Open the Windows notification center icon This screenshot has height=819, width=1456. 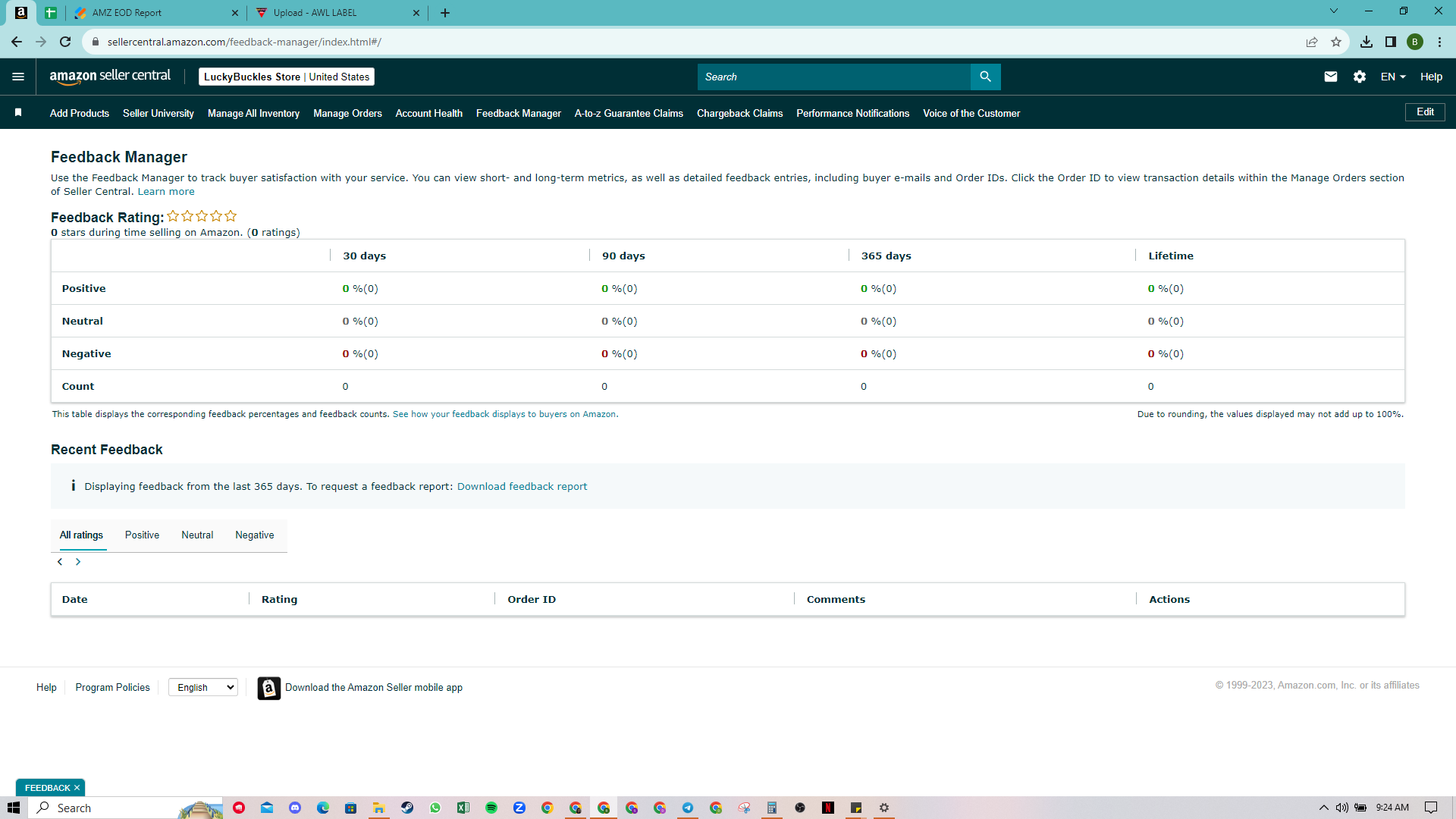1431,808
